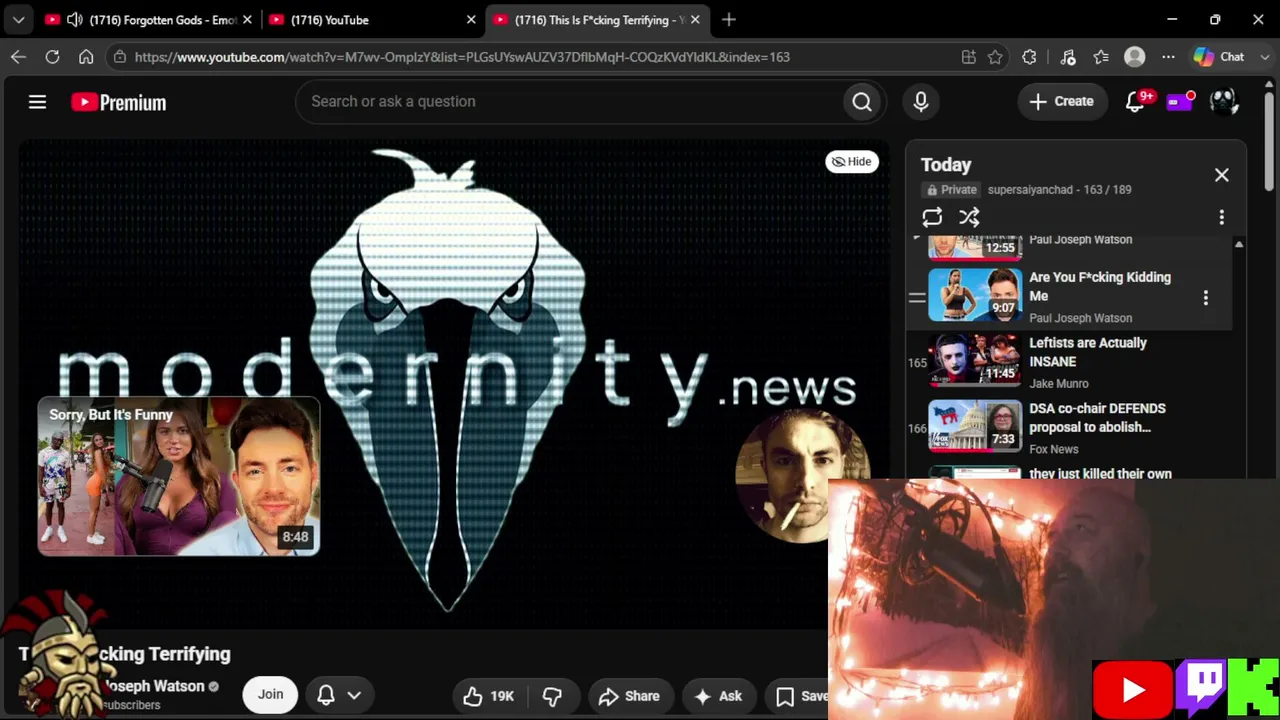
Task: Select the This Is F*cking Terrifying tab
Action: 597,20
